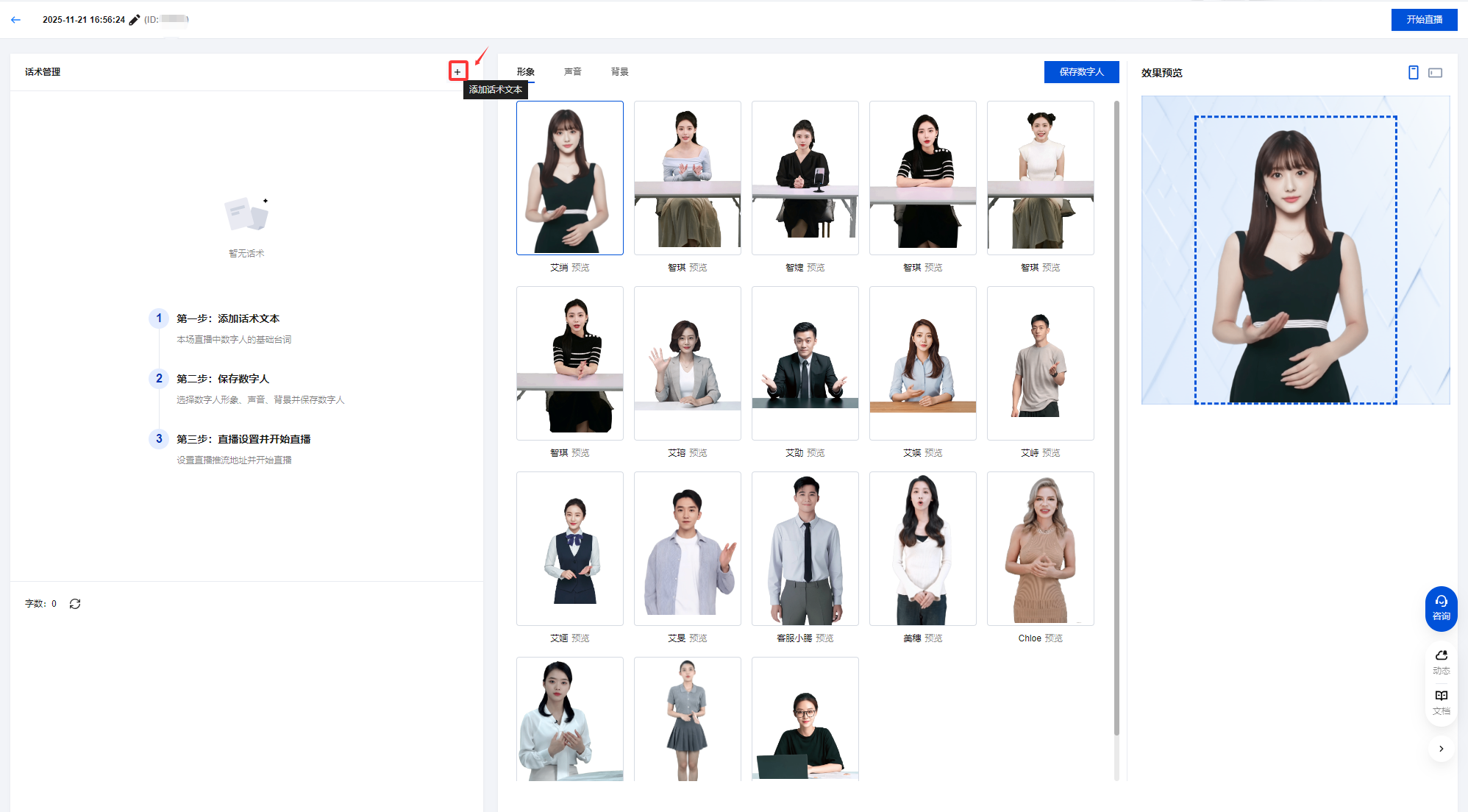Switch preview to portrait orientation icon
The image size is (1468, 812).
click(1413, 72)
